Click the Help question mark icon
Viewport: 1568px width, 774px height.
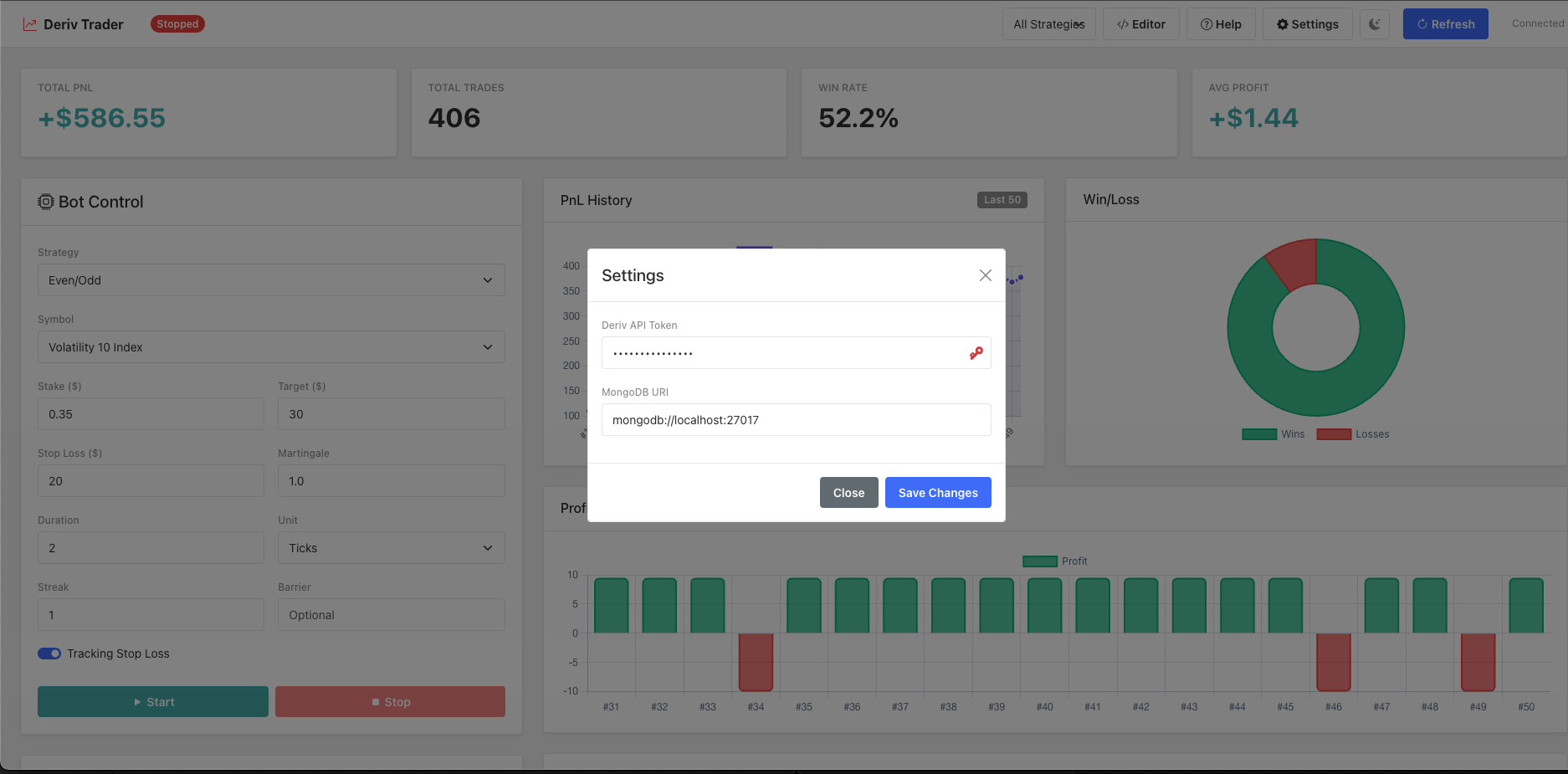tap(1206, 23)
